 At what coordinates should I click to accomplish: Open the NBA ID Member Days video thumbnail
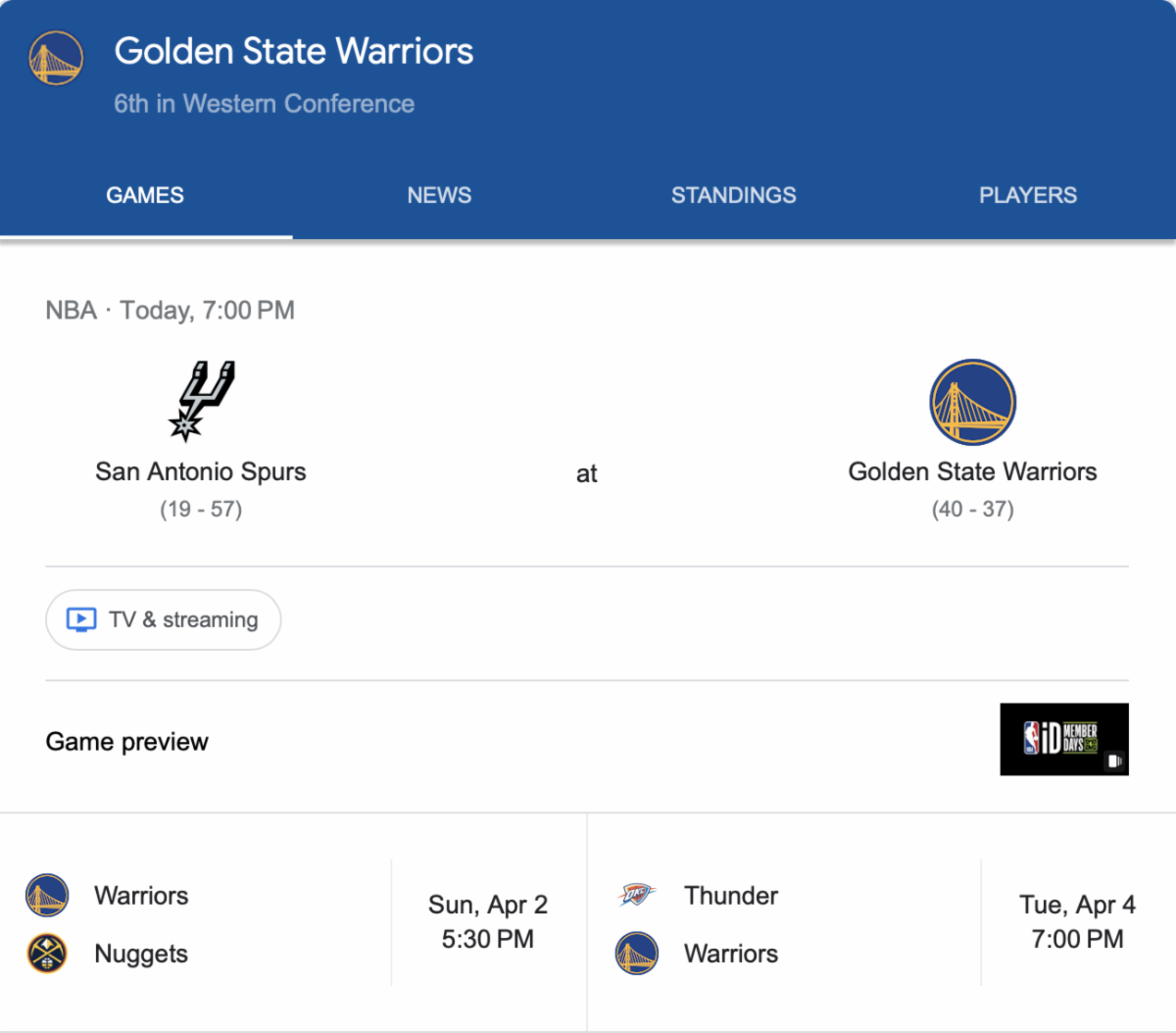coord(1064,739)
